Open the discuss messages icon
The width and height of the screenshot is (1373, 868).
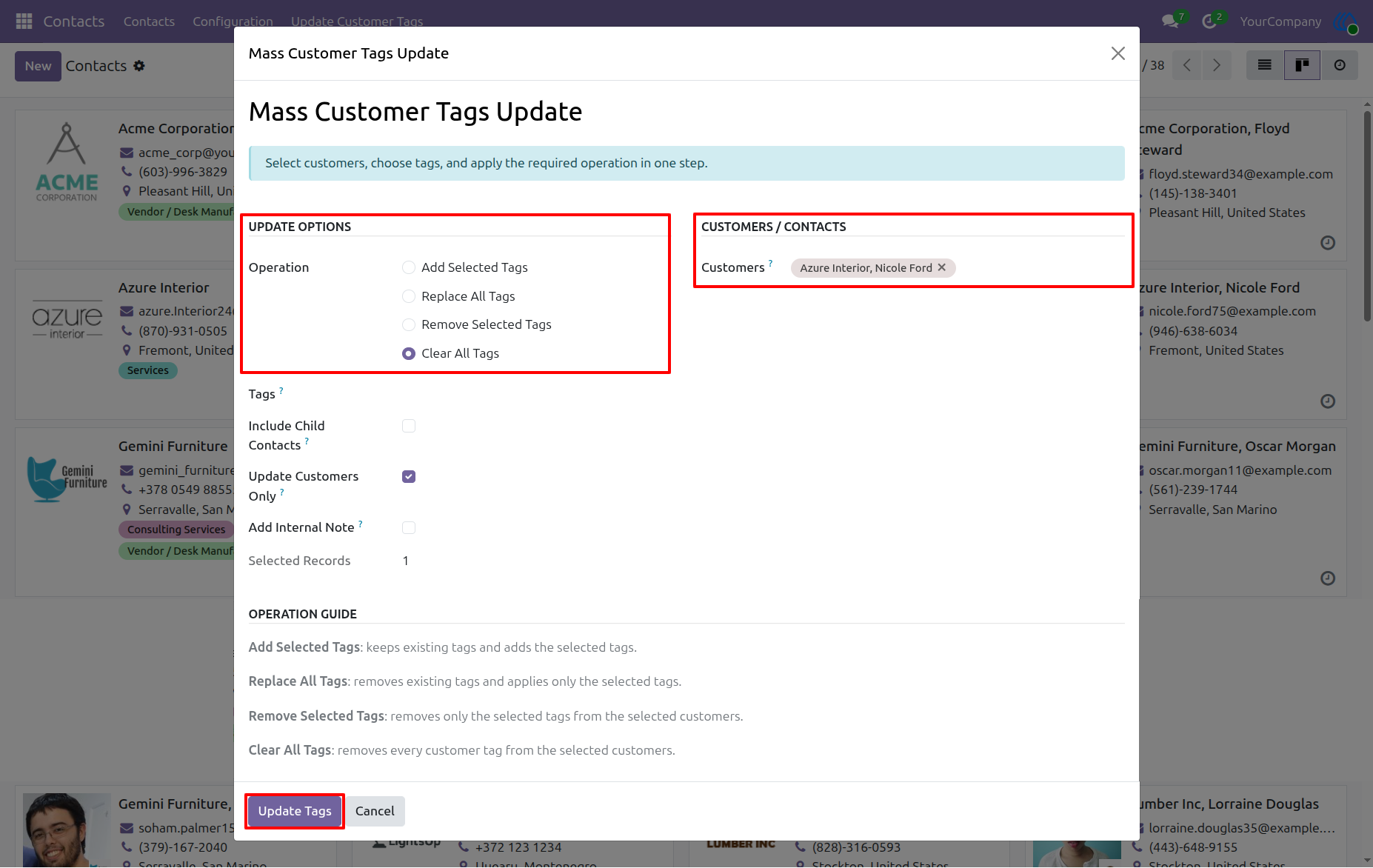click(1171, 21)
